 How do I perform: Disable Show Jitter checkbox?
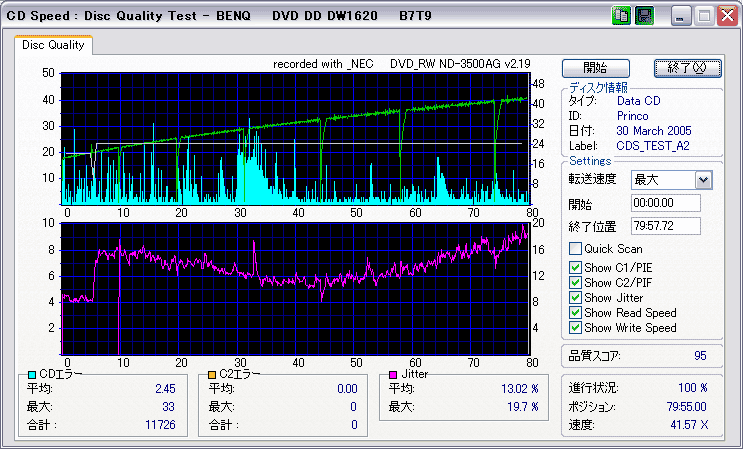pos(575,298)
